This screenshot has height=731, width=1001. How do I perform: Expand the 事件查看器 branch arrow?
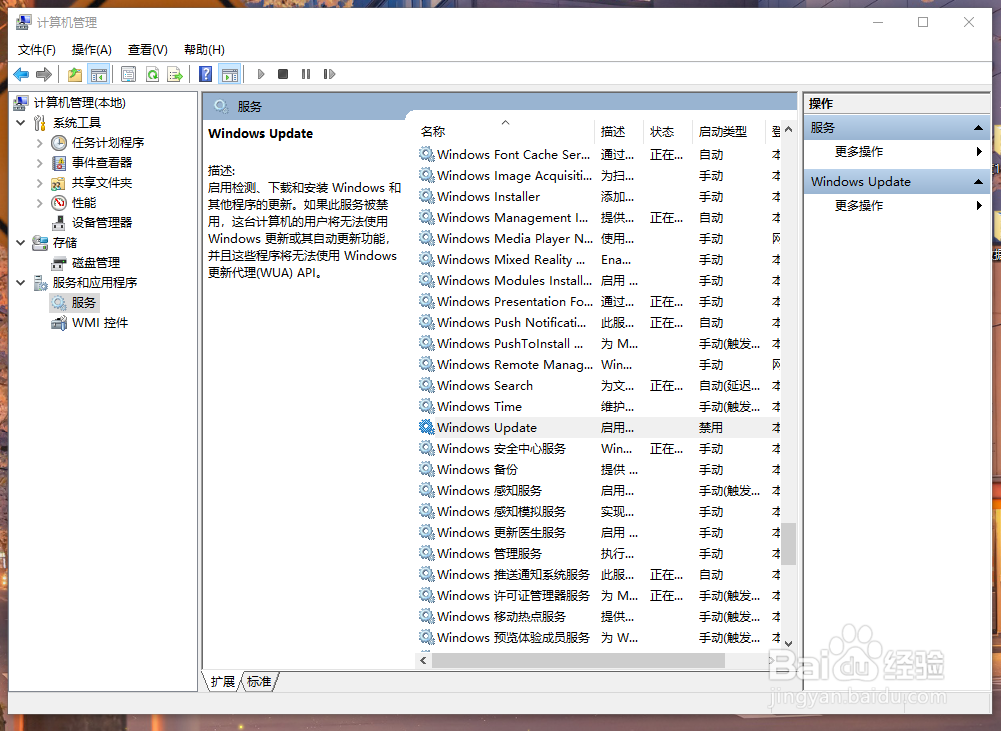coord(40,163)
